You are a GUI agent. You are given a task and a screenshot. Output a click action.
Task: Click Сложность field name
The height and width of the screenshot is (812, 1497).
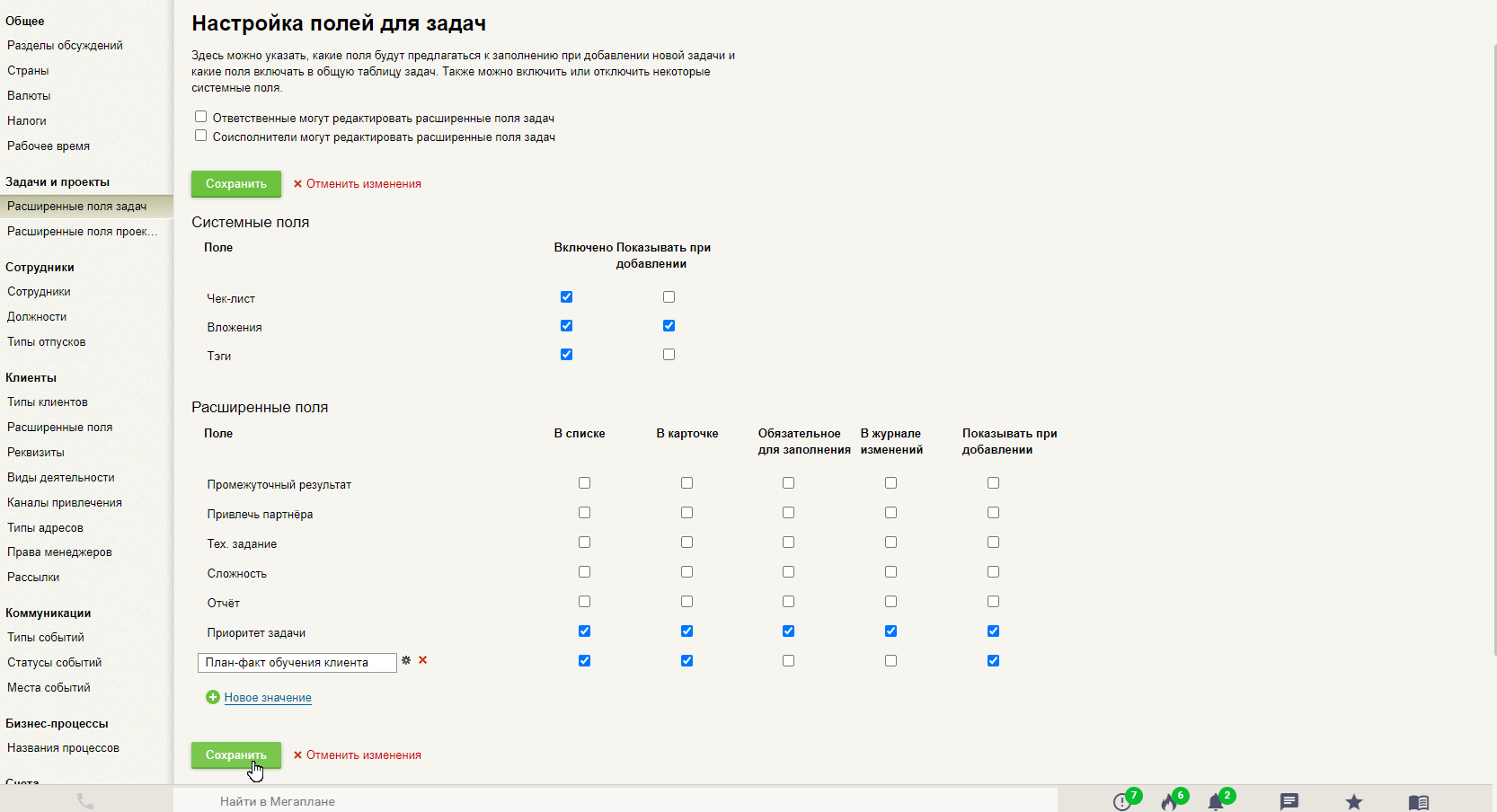pyautogui.click(x=237, y=573)
